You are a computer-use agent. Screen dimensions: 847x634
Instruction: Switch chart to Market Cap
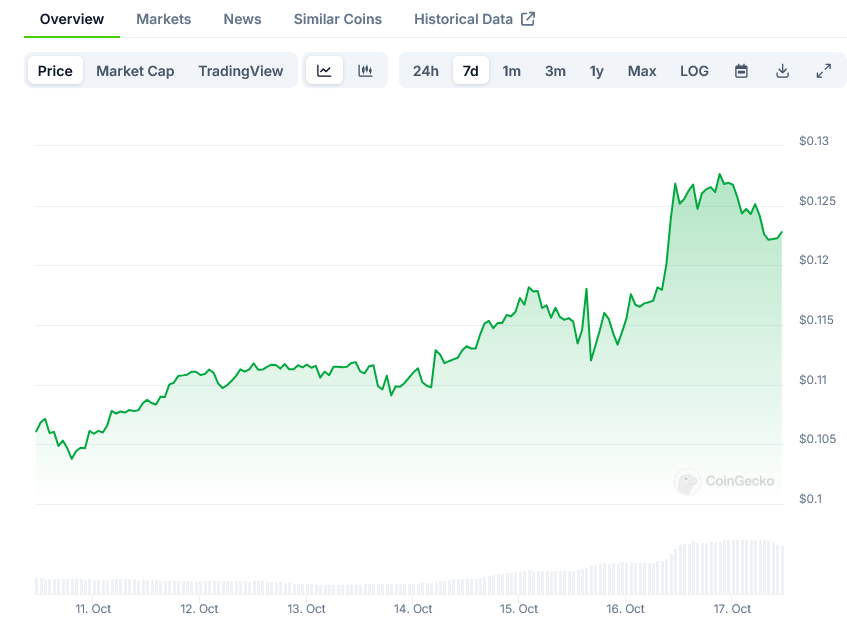tap(135, 71)
